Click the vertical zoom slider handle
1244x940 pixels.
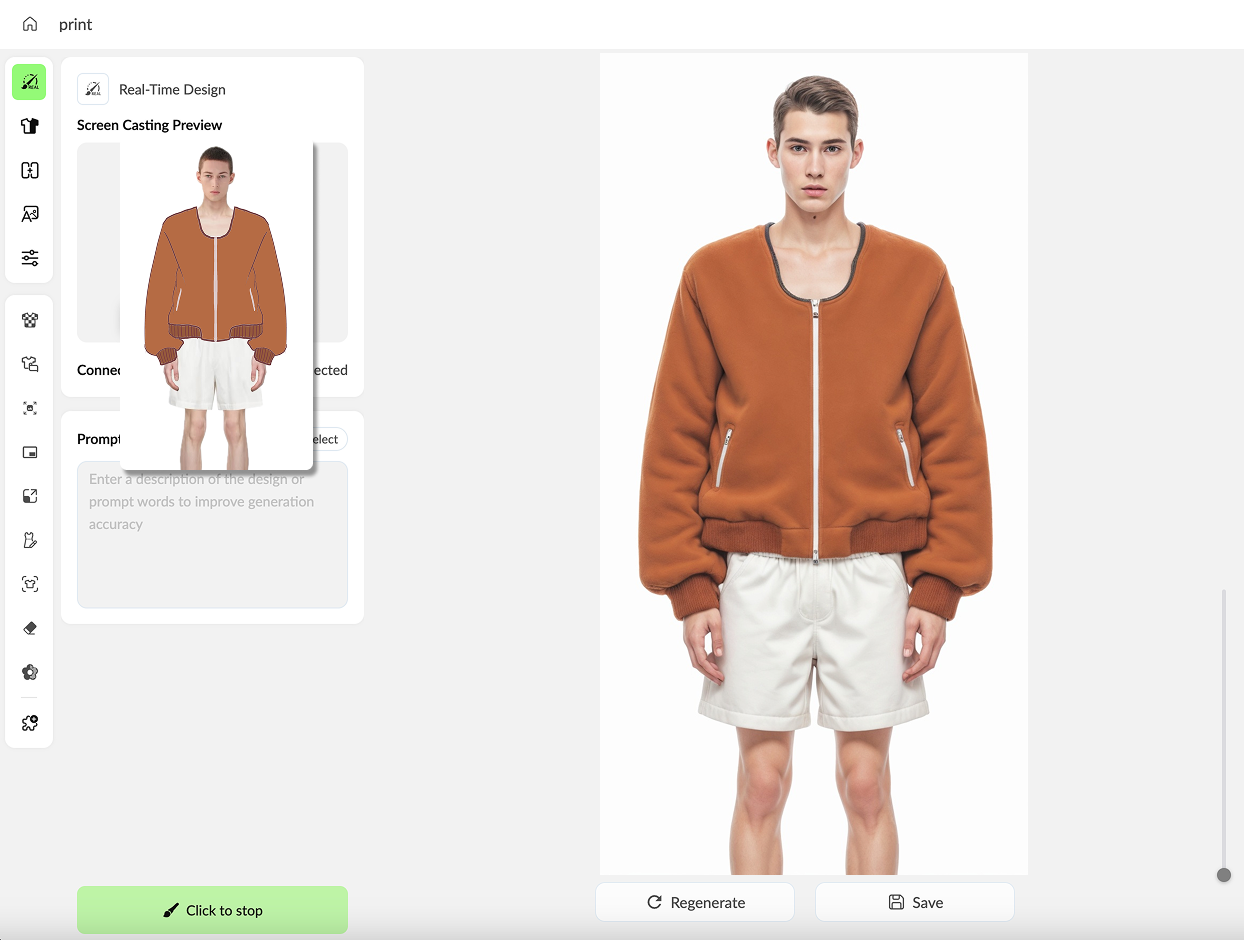[1223, 875]
